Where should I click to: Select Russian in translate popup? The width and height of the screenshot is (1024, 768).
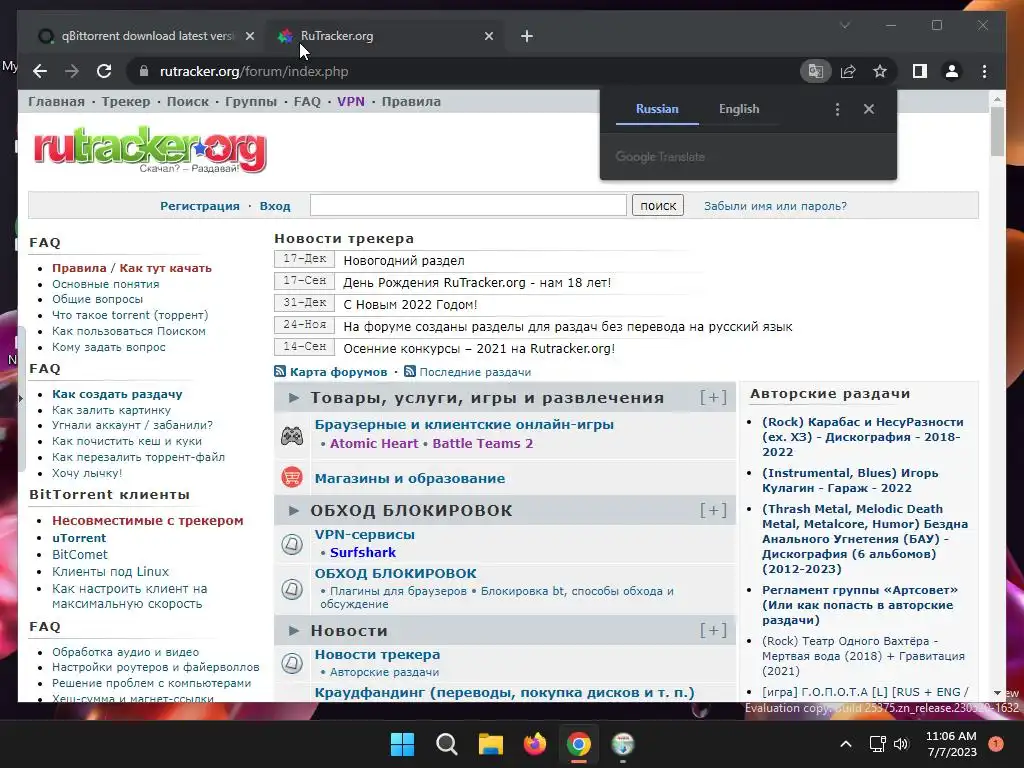657,109
